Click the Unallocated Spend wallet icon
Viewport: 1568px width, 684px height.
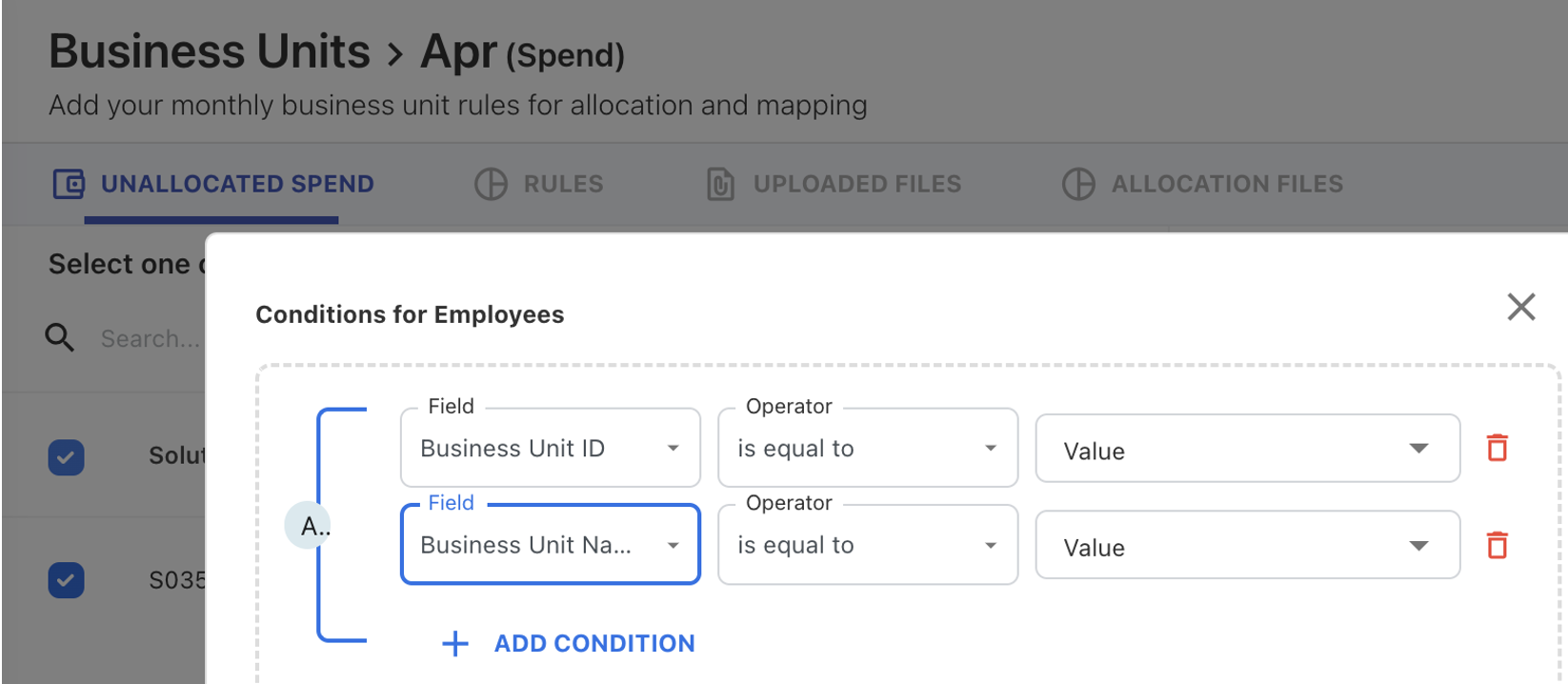click(69, 184)
